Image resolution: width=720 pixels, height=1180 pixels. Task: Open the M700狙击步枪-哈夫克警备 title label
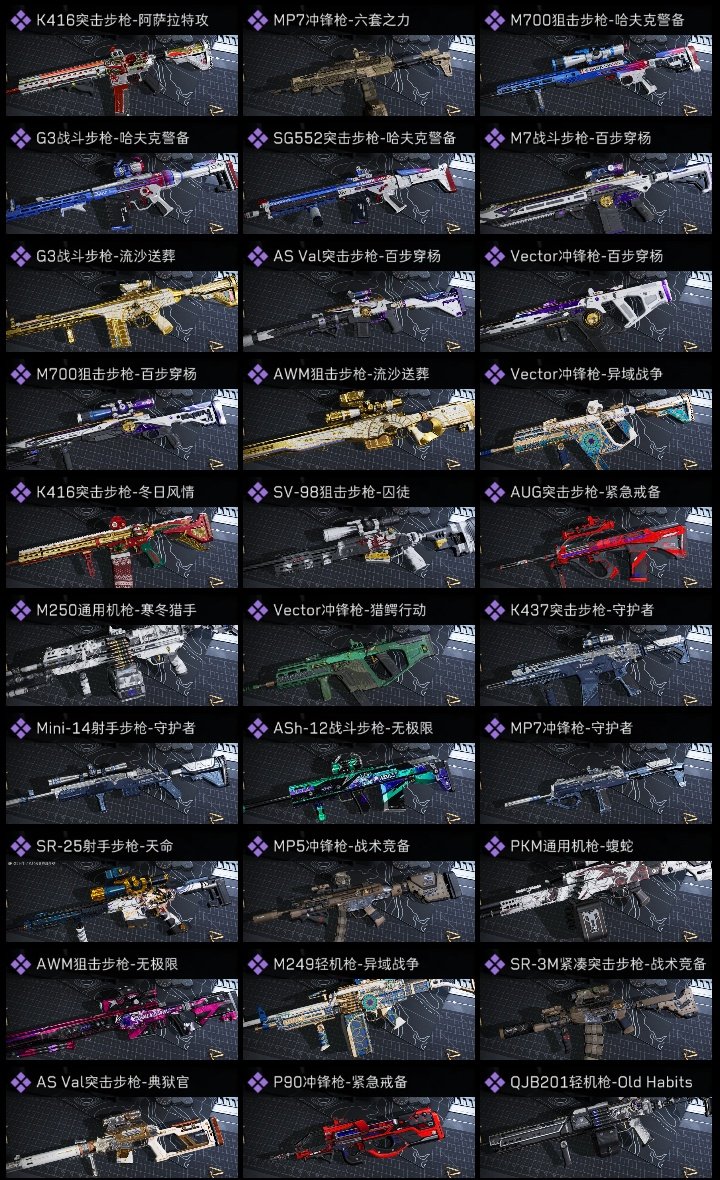(x=597, y=20)
